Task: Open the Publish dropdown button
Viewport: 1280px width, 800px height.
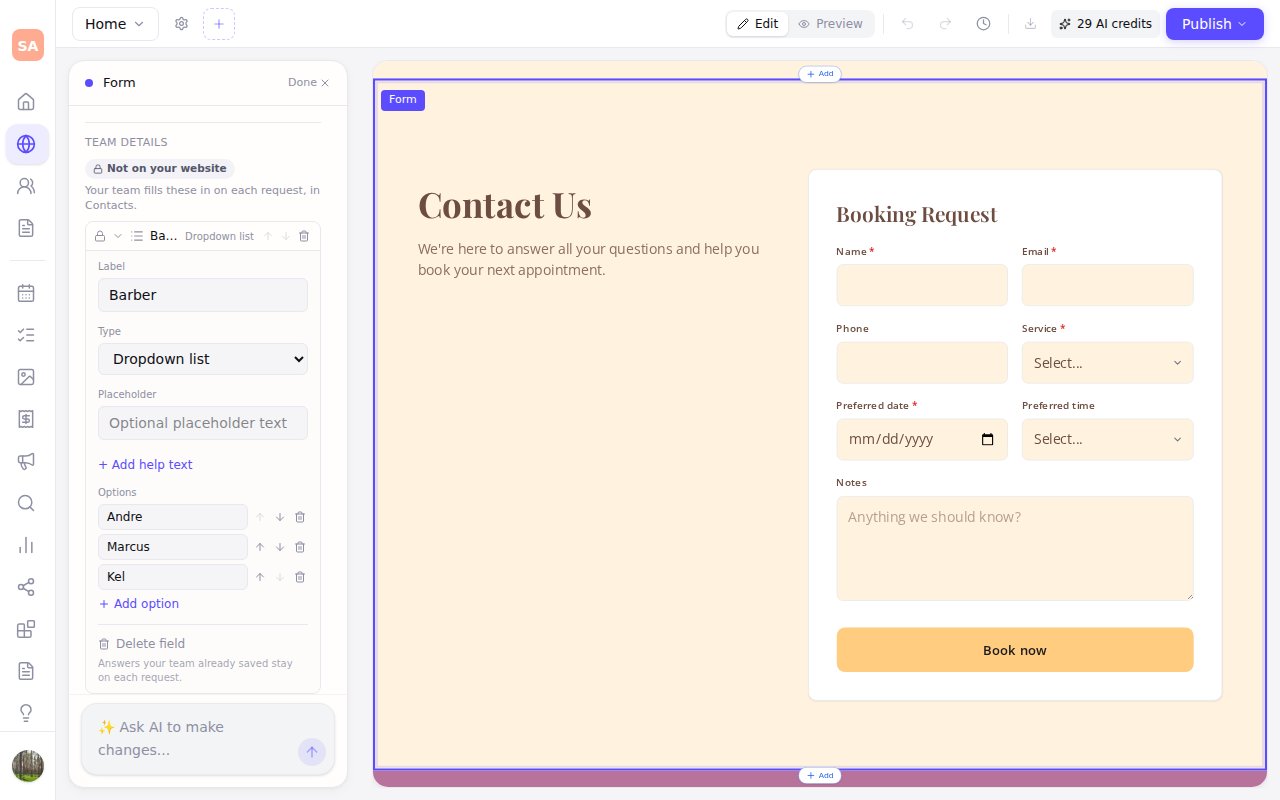Action: (1215, 24)
